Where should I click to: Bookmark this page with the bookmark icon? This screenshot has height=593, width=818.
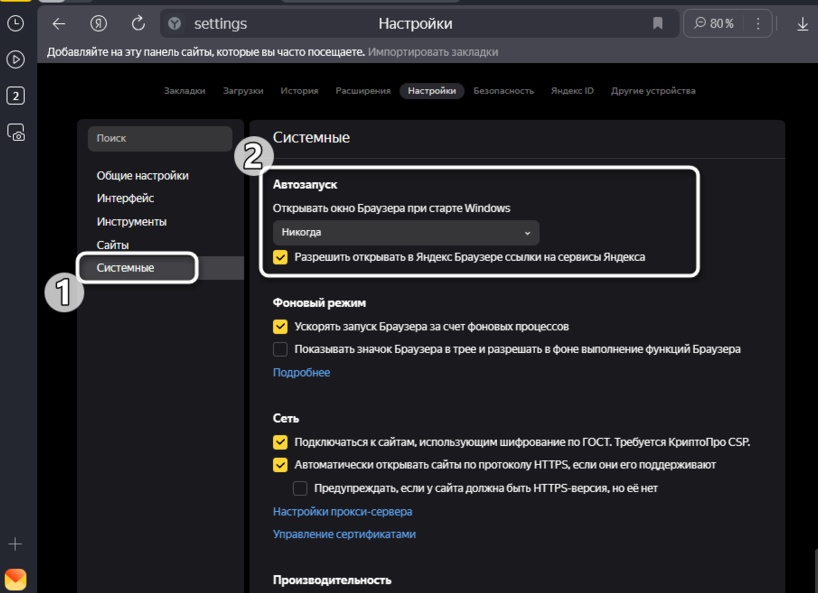tap(658, 23)
